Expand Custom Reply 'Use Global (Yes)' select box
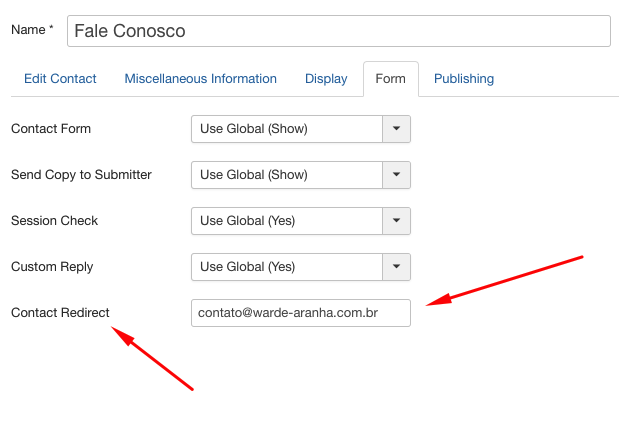Screen dimensions: 619x431 point(287,267)
